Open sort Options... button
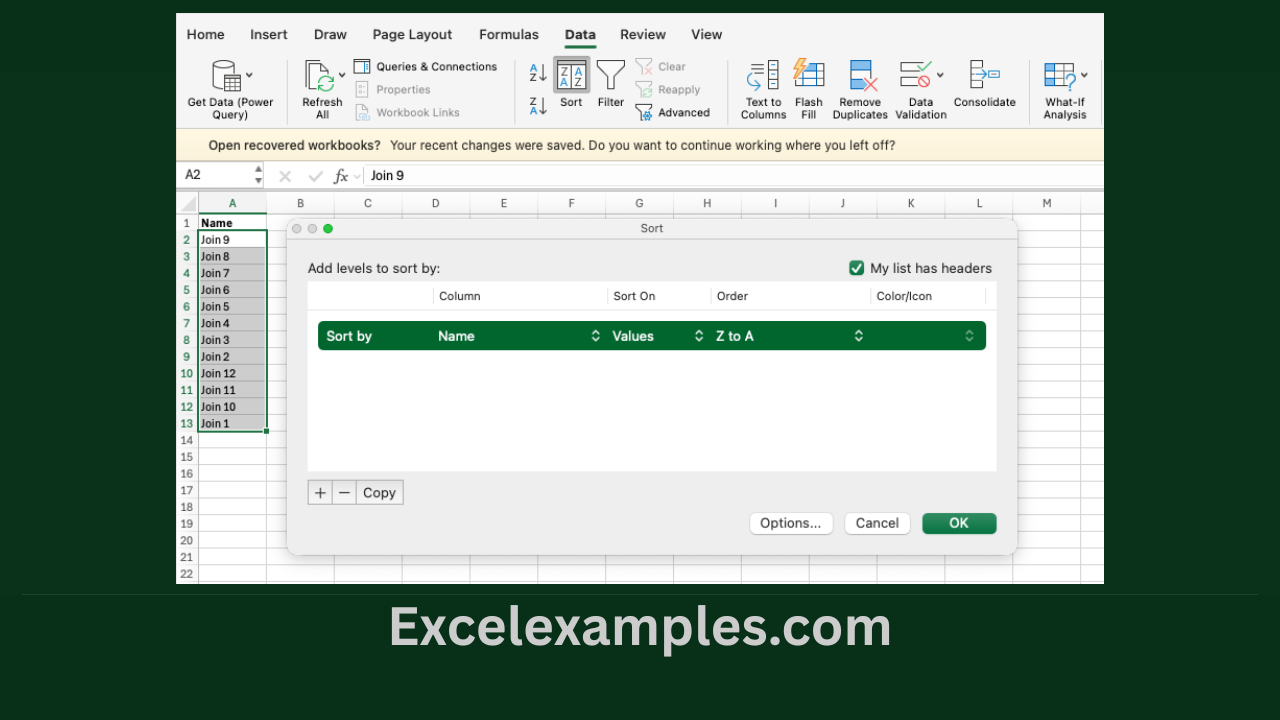The height and width of the screenshot is (720, 1280). click(x=791, y=523)
